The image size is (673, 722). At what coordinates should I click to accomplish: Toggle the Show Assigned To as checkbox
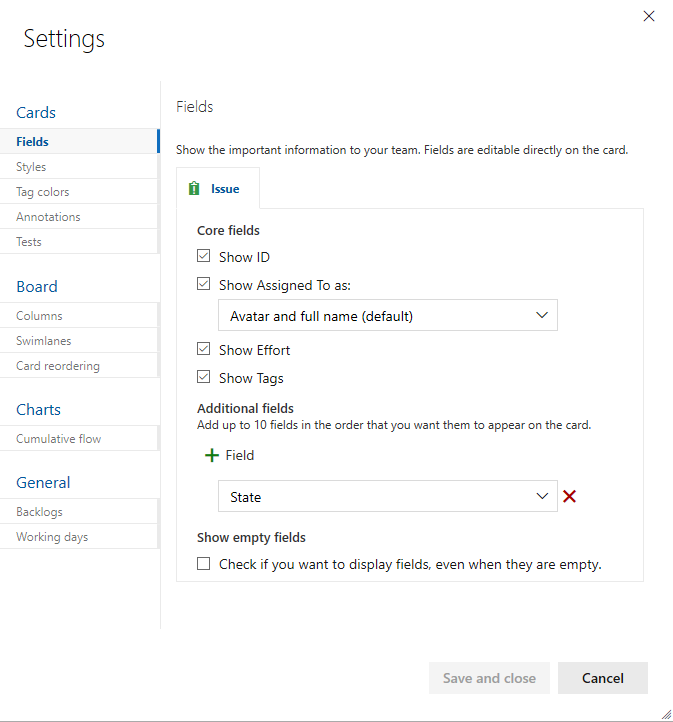203,284
